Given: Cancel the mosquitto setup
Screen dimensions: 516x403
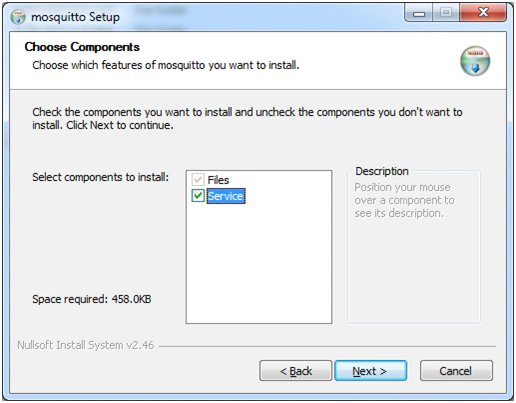Looking at the screenshot, I should click(x=456, y=371).
